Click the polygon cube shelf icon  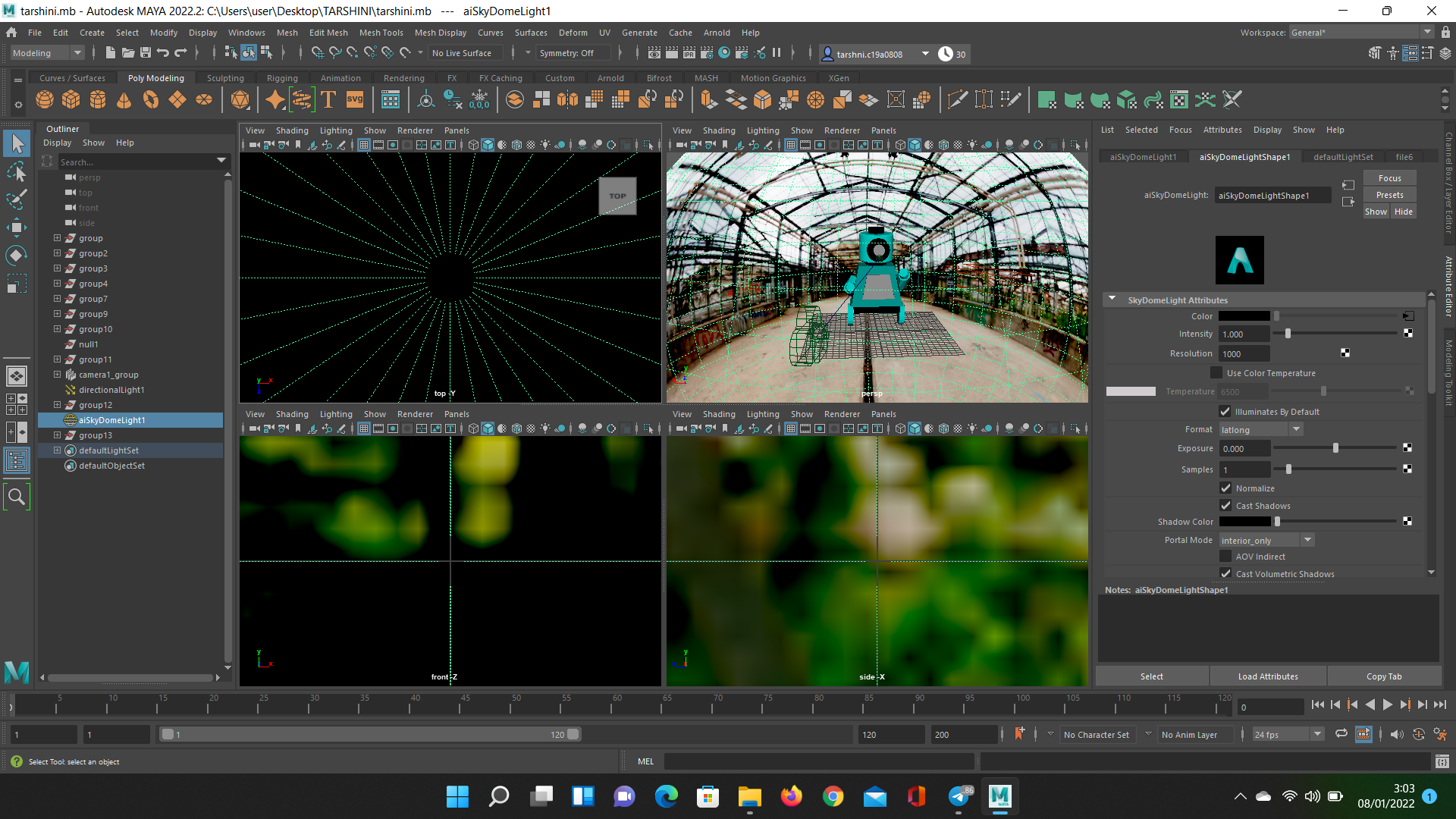[71, 99]
